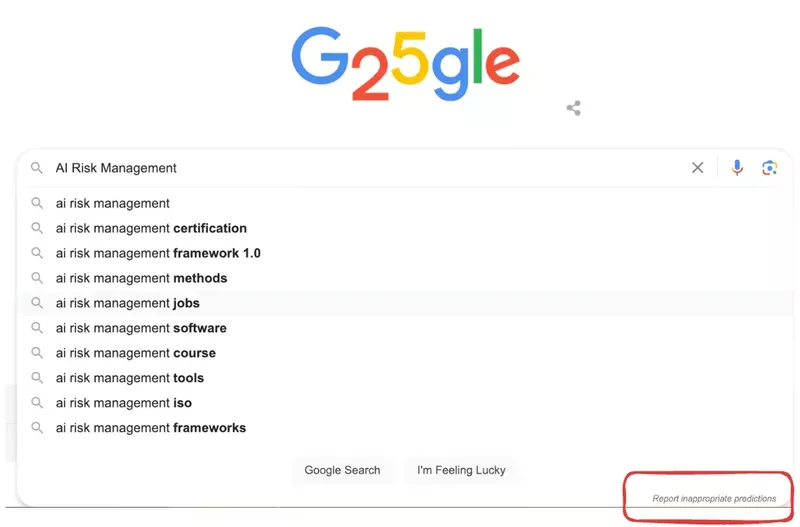
Task: Select 'ai risk management methods' suggestion
Action: [x=141, y=278]
